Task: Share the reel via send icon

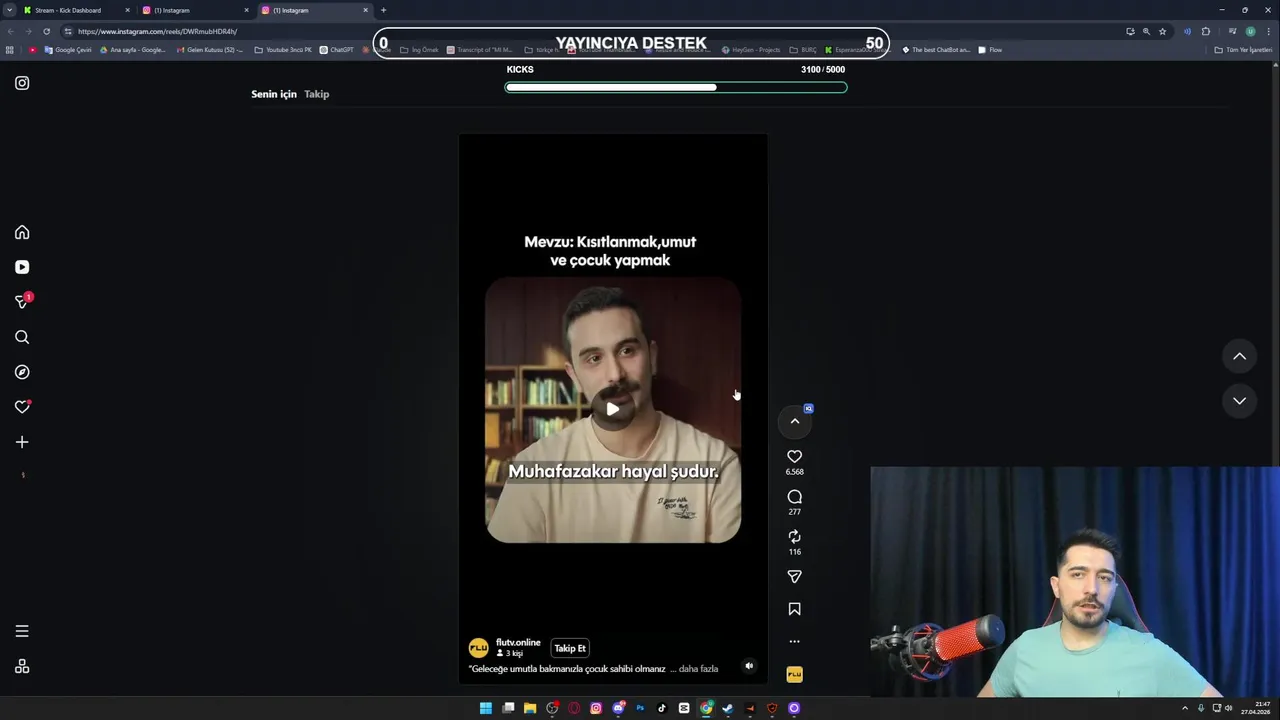Action: [x=794, y=577]
